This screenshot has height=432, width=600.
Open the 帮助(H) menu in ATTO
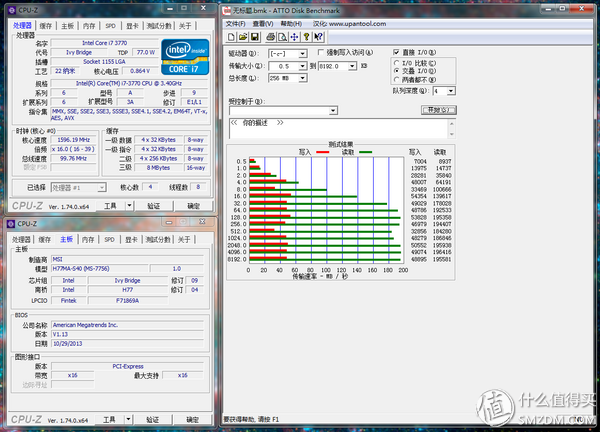291,24
